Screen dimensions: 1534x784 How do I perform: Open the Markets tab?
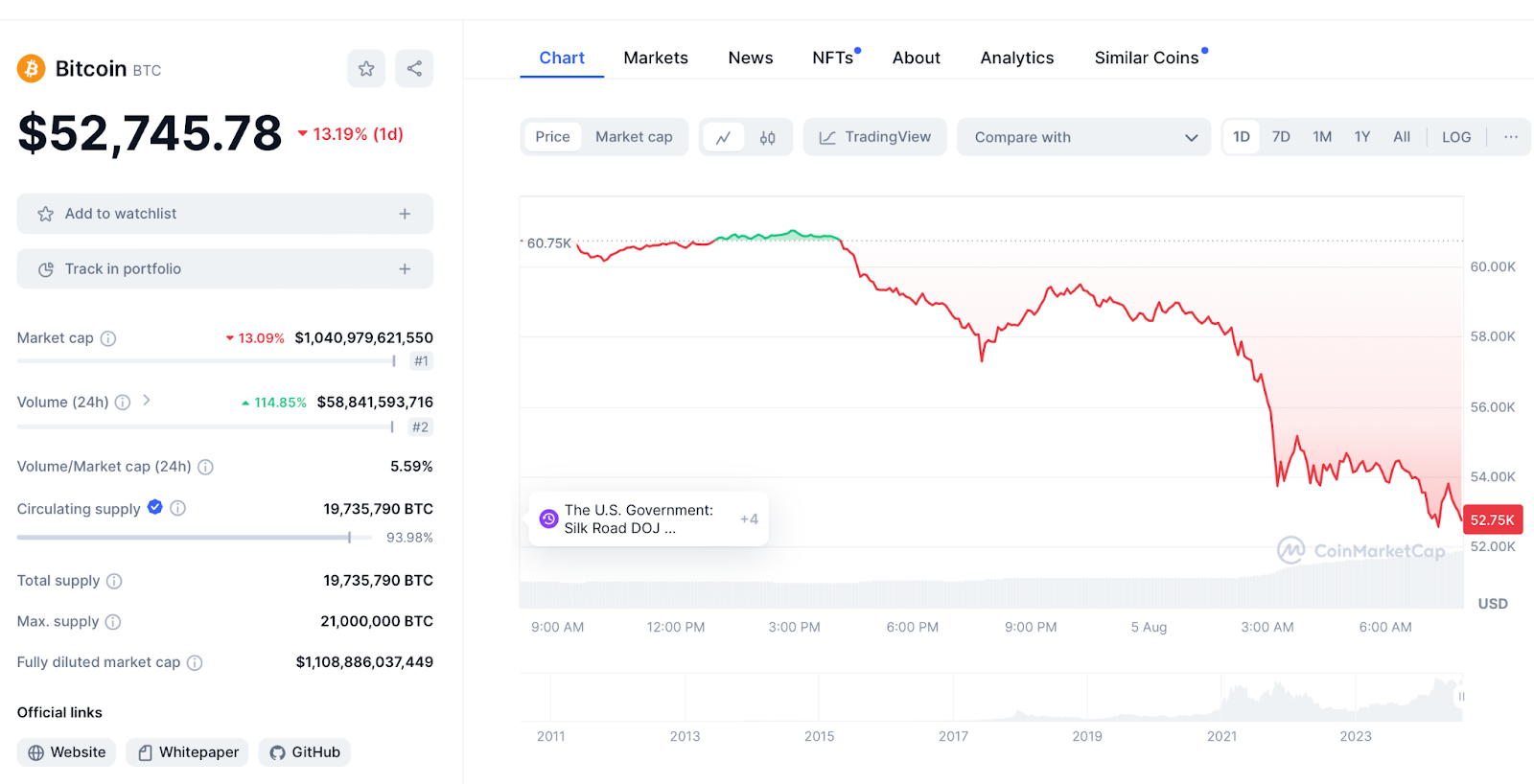656,58
